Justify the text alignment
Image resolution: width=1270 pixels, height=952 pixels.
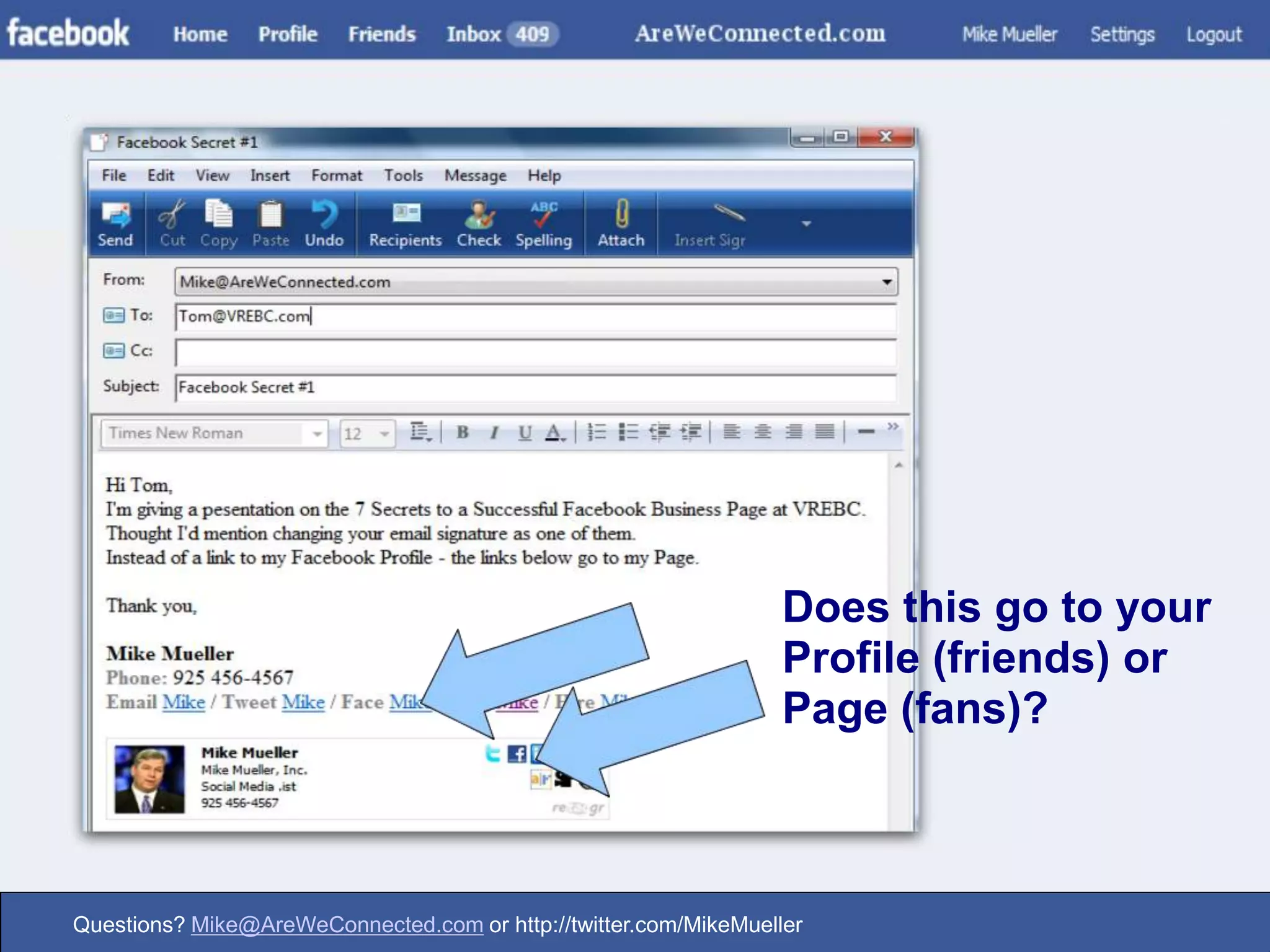pos(825,431)
